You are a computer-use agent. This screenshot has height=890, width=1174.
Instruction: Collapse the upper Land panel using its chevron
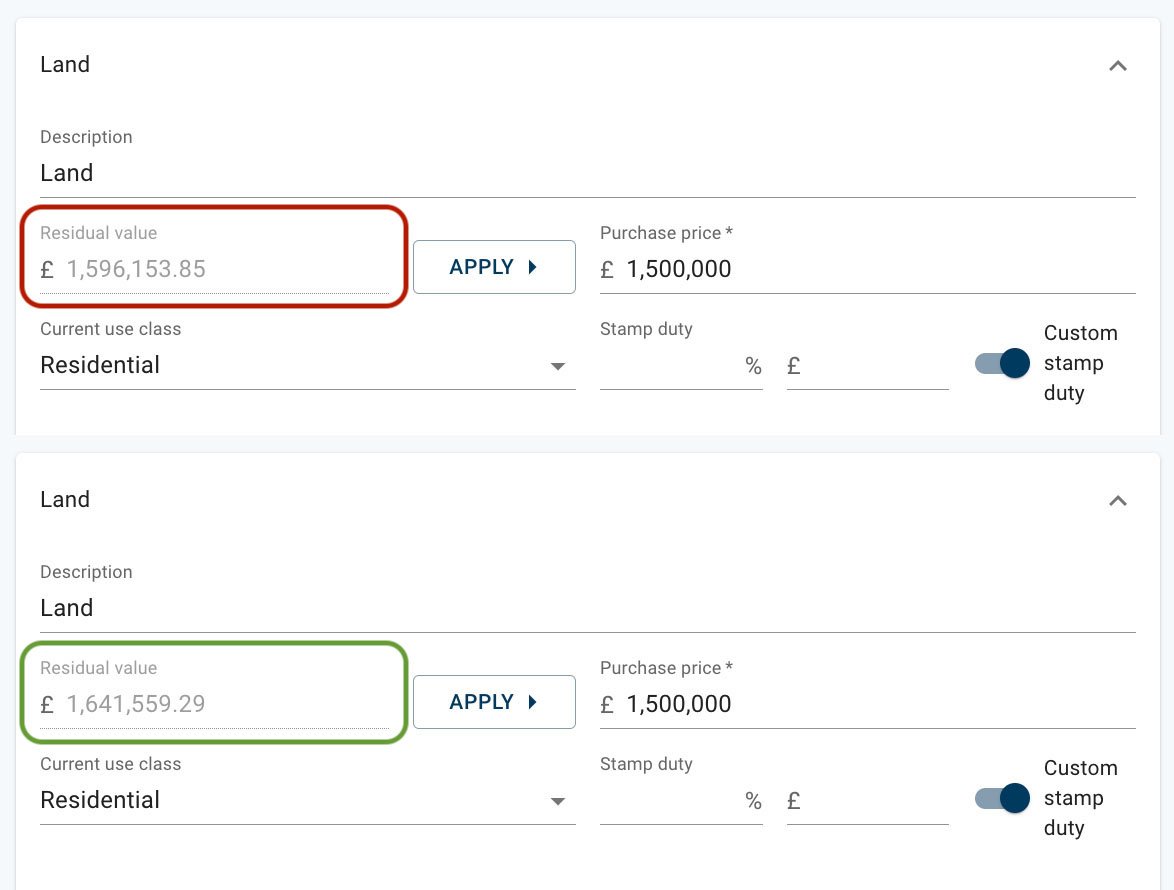[1118, 66]
